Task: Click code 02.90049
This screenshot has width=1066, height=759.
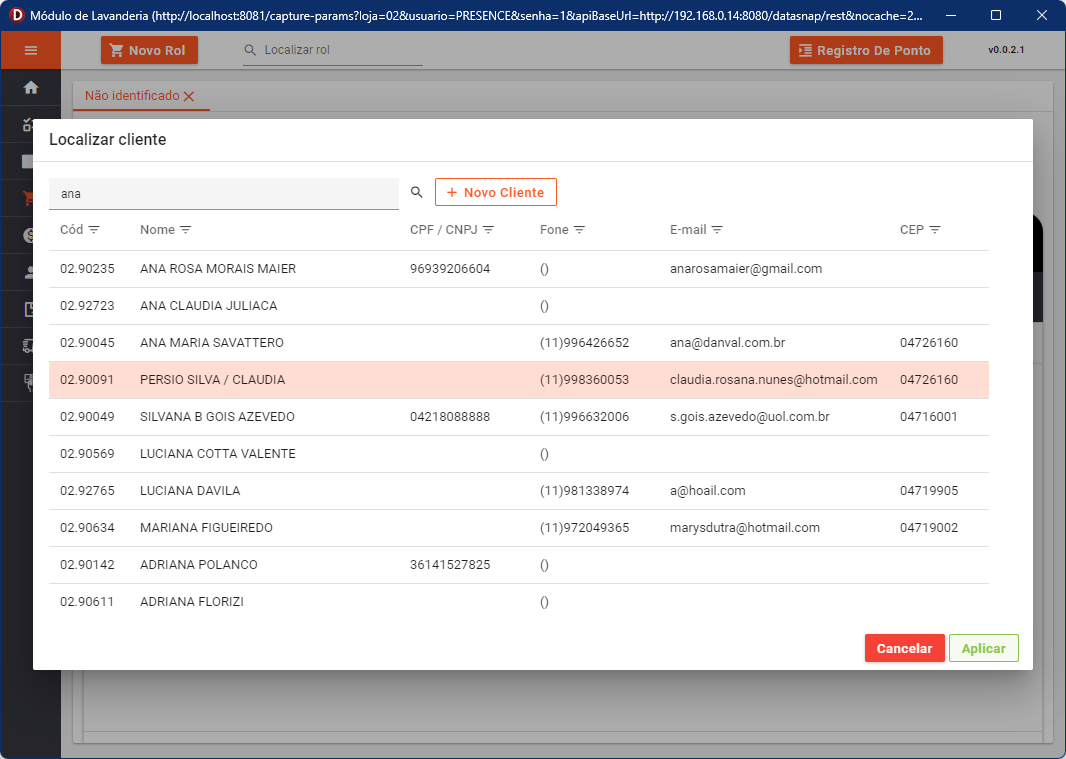Action: (87, 417)
